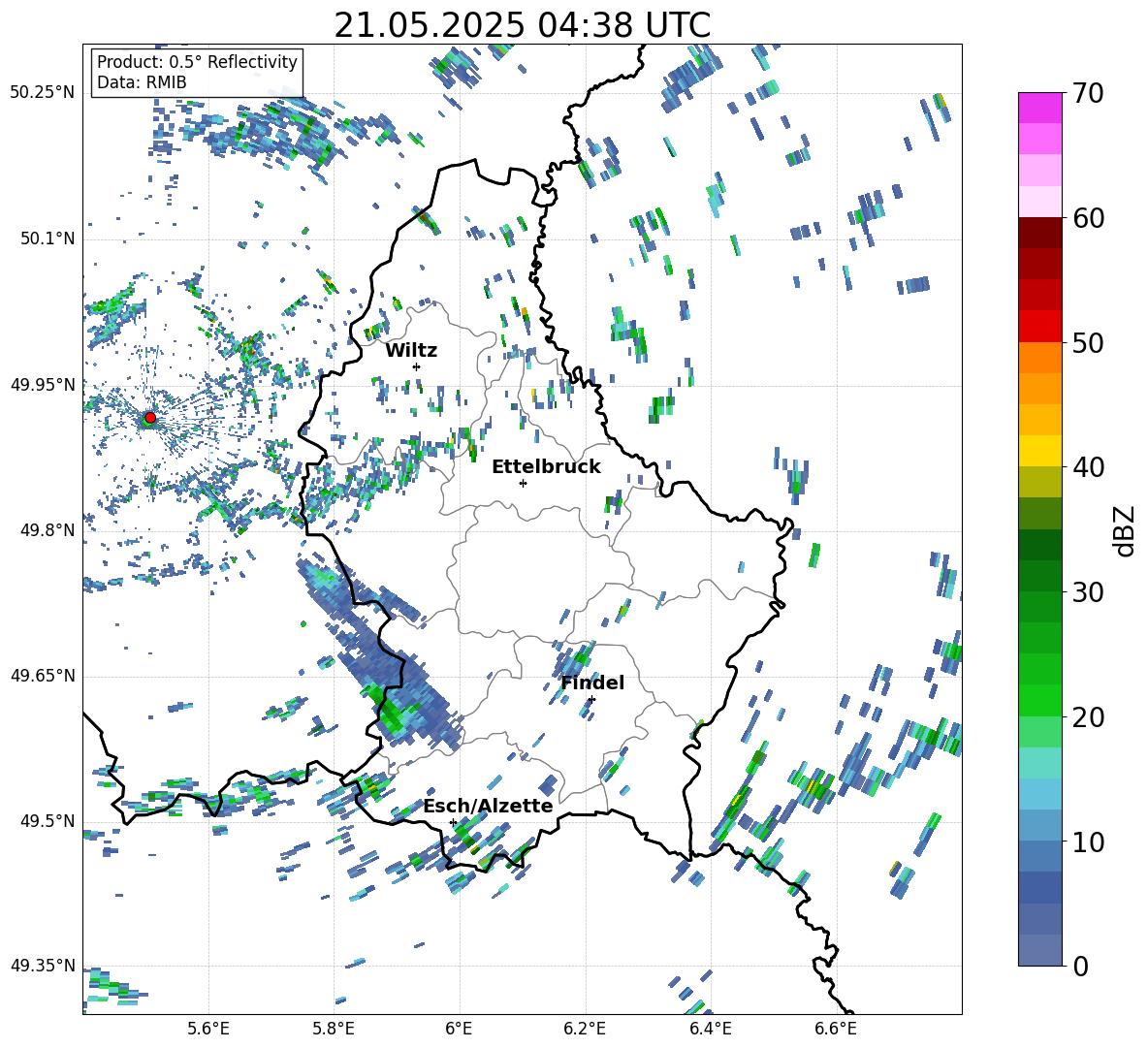
Task: Click the Wiltz city label
Action: coord(411,351)
